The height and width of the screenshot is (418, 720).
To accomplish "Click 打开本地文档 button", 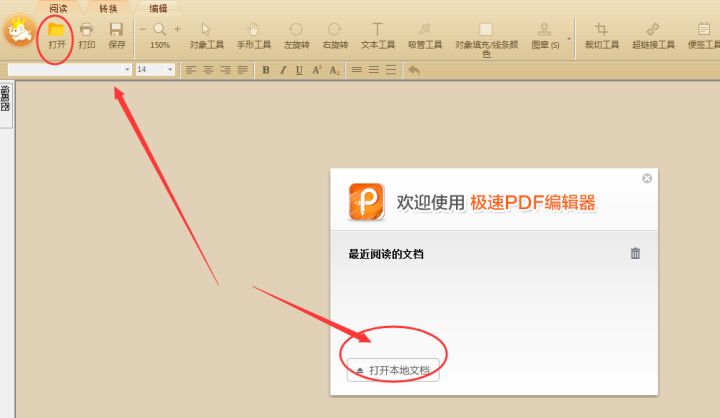I will (393, 370).
